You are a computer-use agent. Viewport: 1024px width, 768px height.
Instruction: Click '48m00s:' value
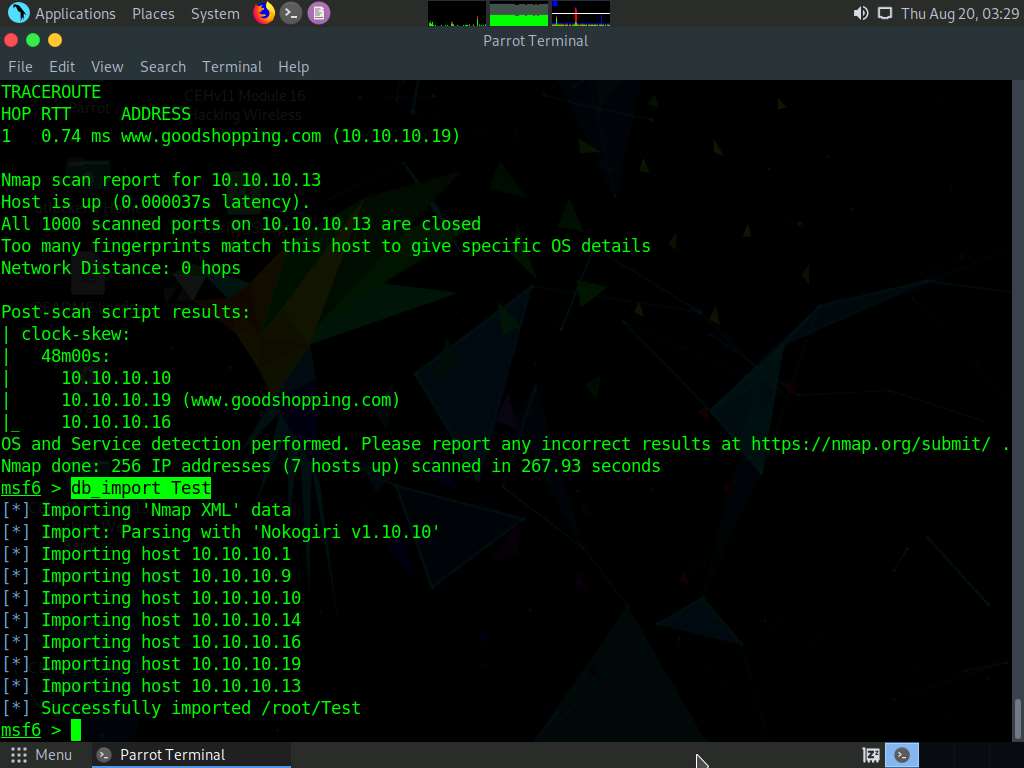coord(76,356)
